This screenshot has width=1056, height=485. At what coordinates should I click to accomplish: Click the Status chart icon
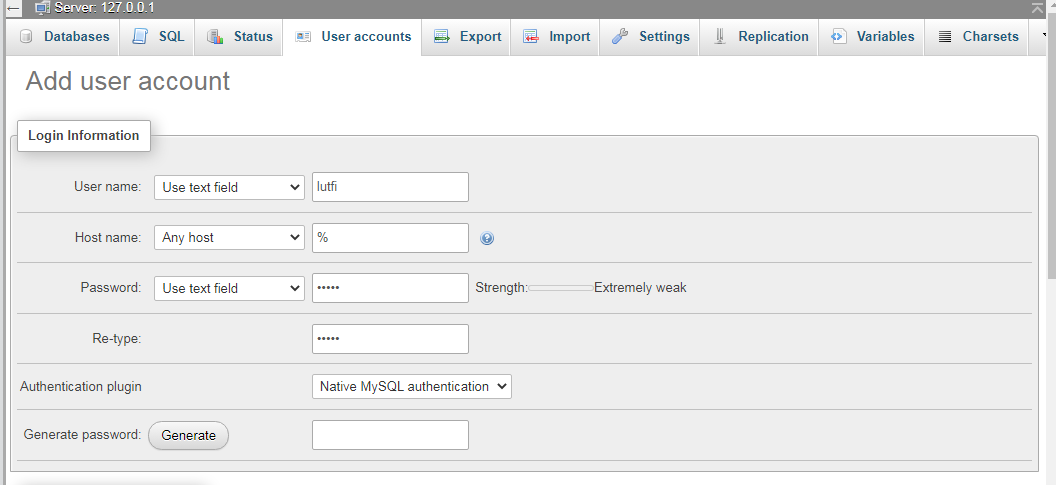(215, 36)
